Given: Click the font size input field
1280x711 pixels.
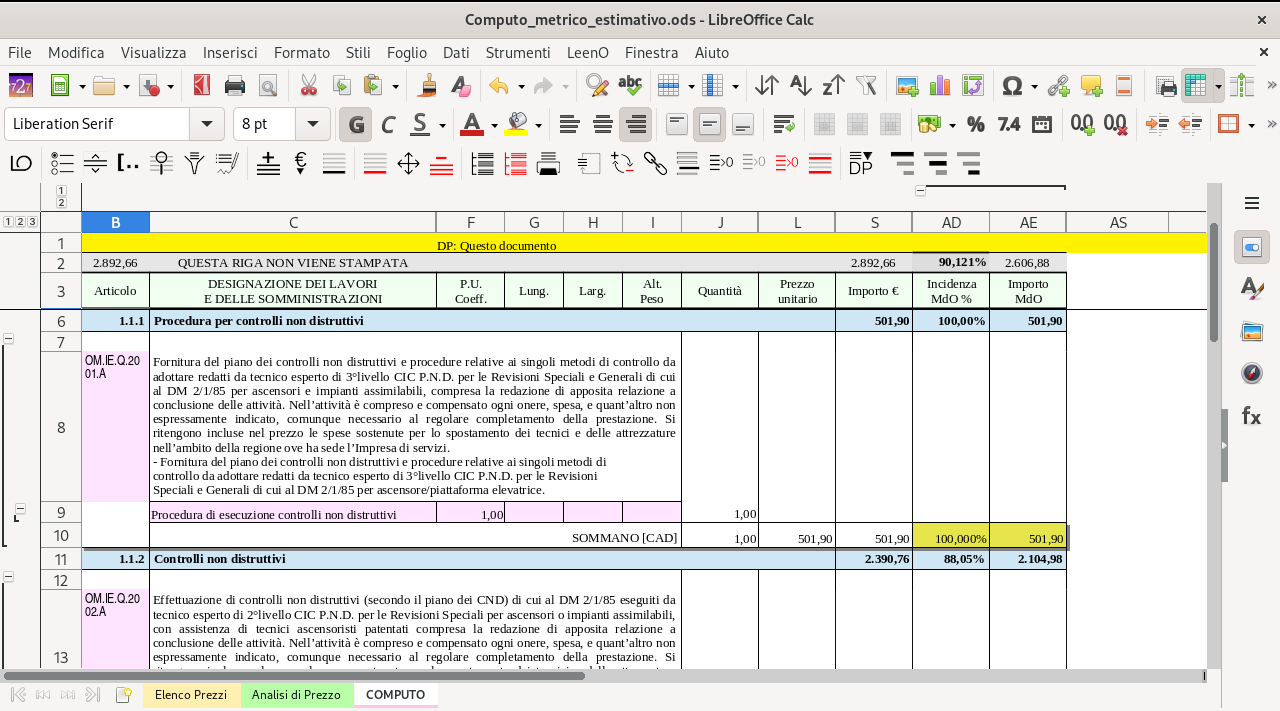Looking at the screenshot, I should pyautogui.click(x=265, y=124).
